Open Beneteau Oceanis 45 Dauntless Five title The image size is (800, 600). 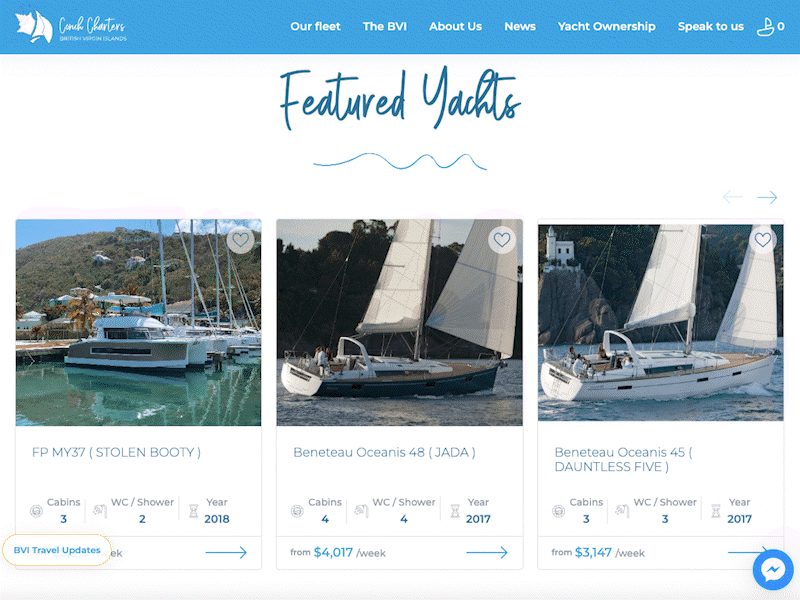[623, 459]
